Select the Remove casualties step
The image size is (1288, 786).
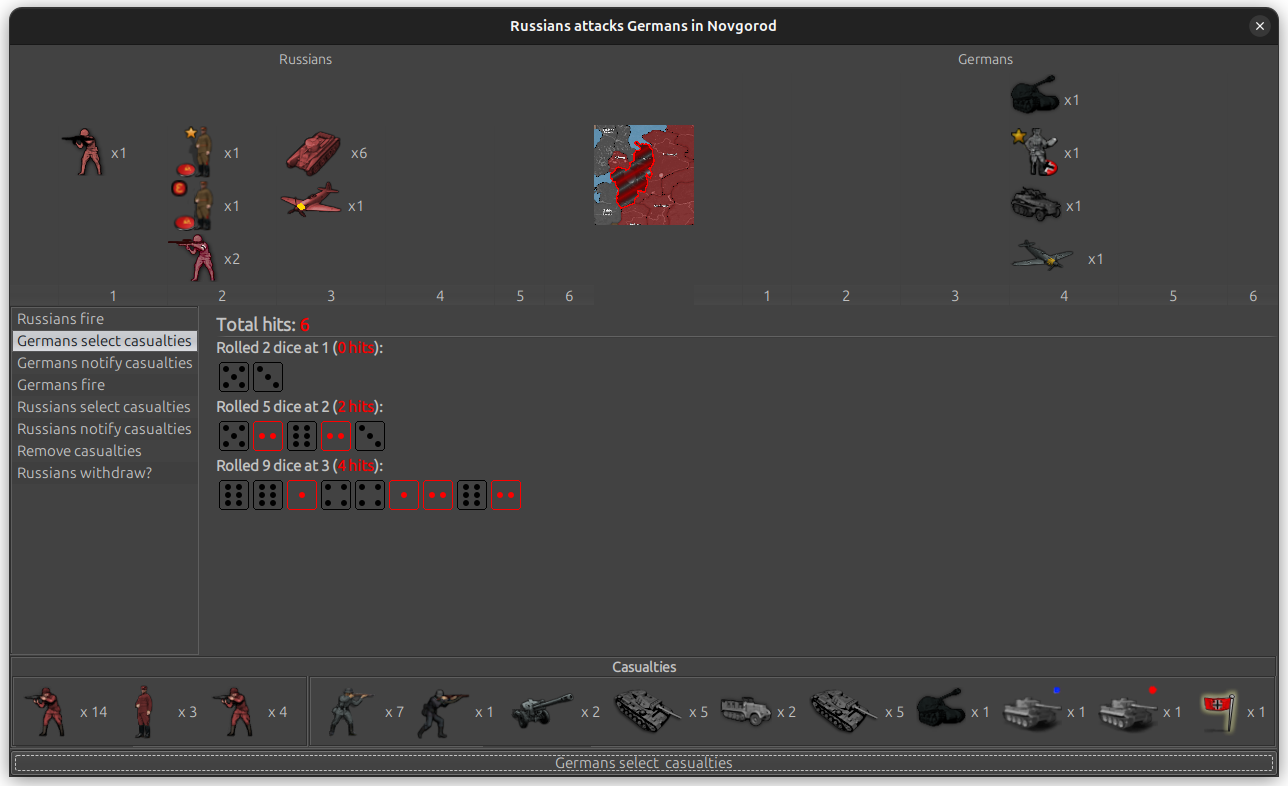79,450
